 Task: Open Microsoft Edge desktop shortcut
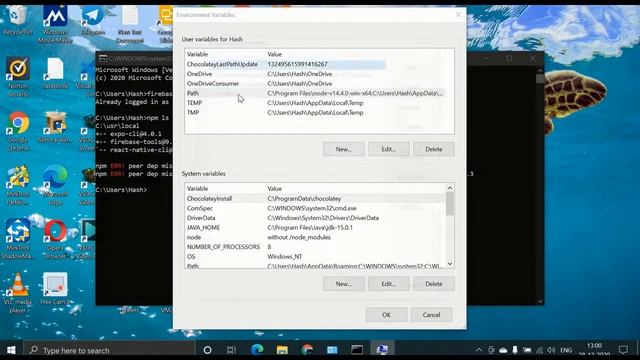[x=55, y=185]
